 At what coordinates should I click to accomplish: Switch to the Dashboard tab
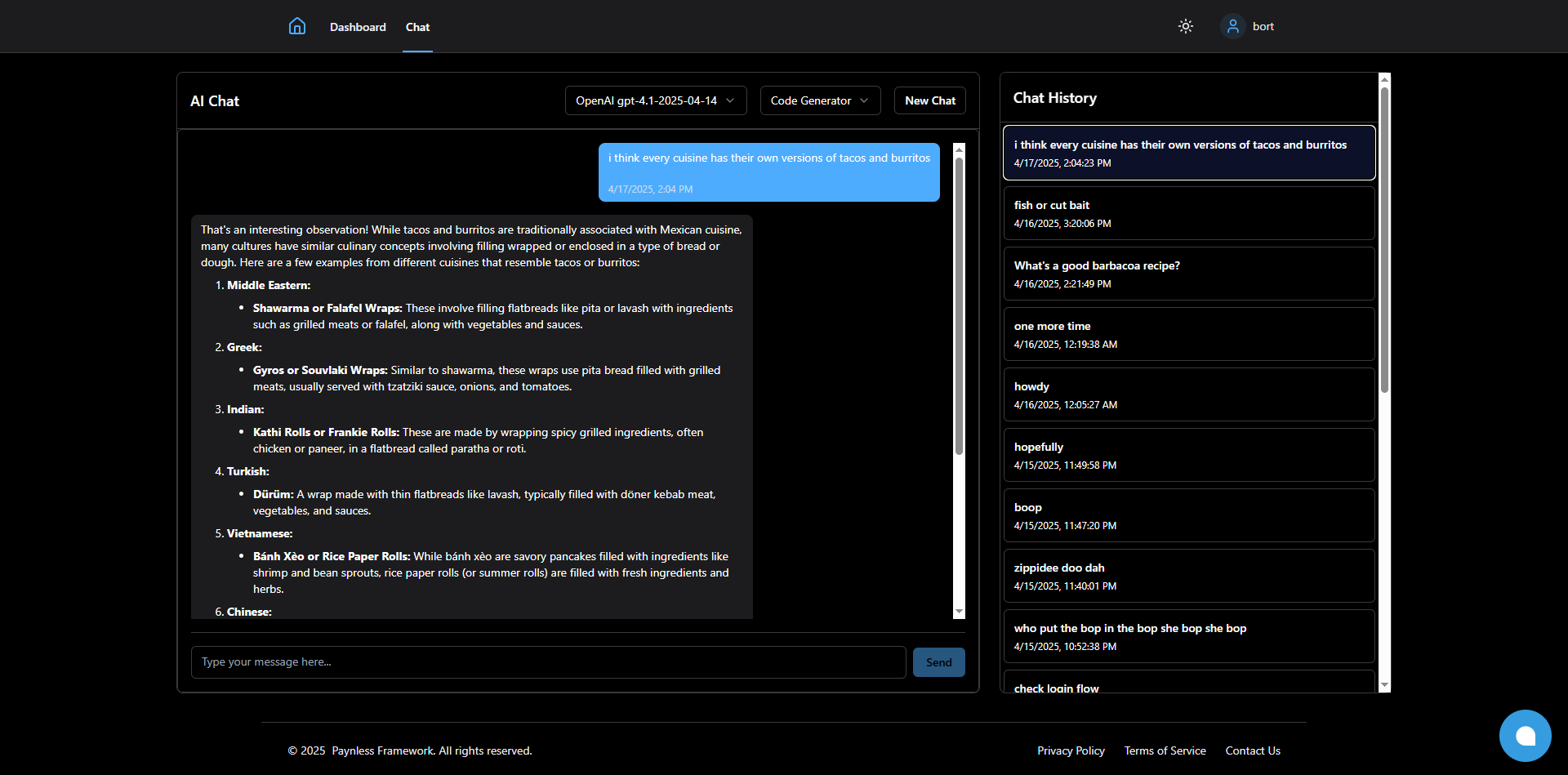358,26
